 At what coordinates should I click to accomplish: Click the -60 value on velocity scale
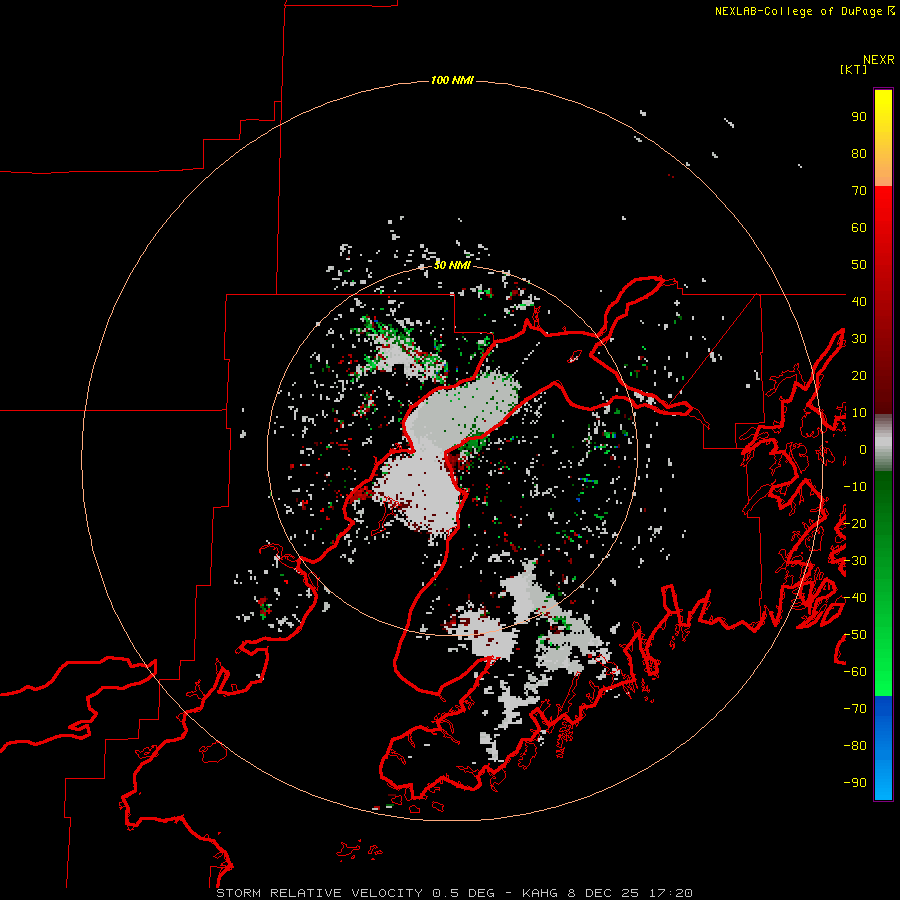855,672
